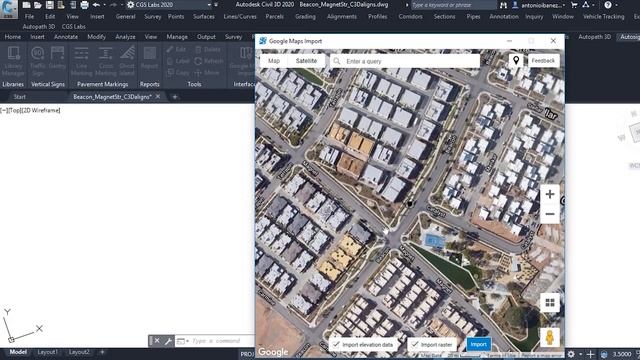Click the Enter a query search field
The image size is (640, 360).
pyautogui.click(x=405, y=61)
